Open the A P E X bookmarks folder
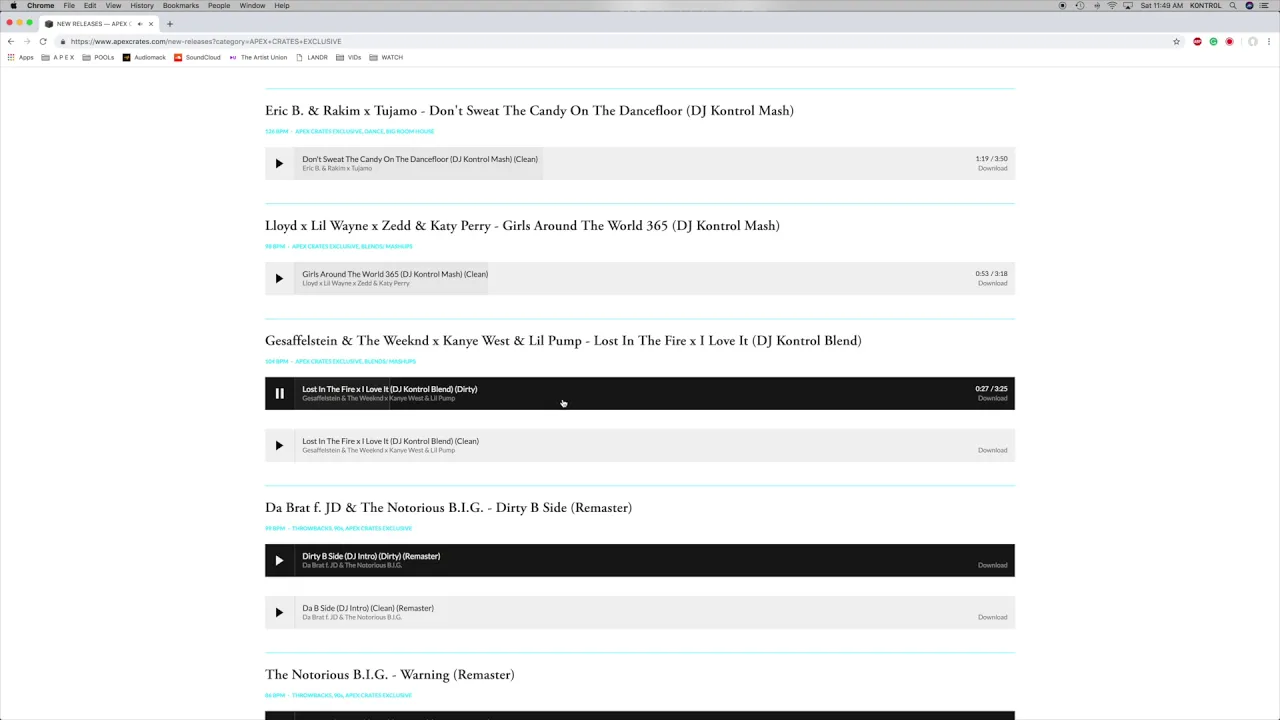1280x720 pixels. (x=58, y=57)
